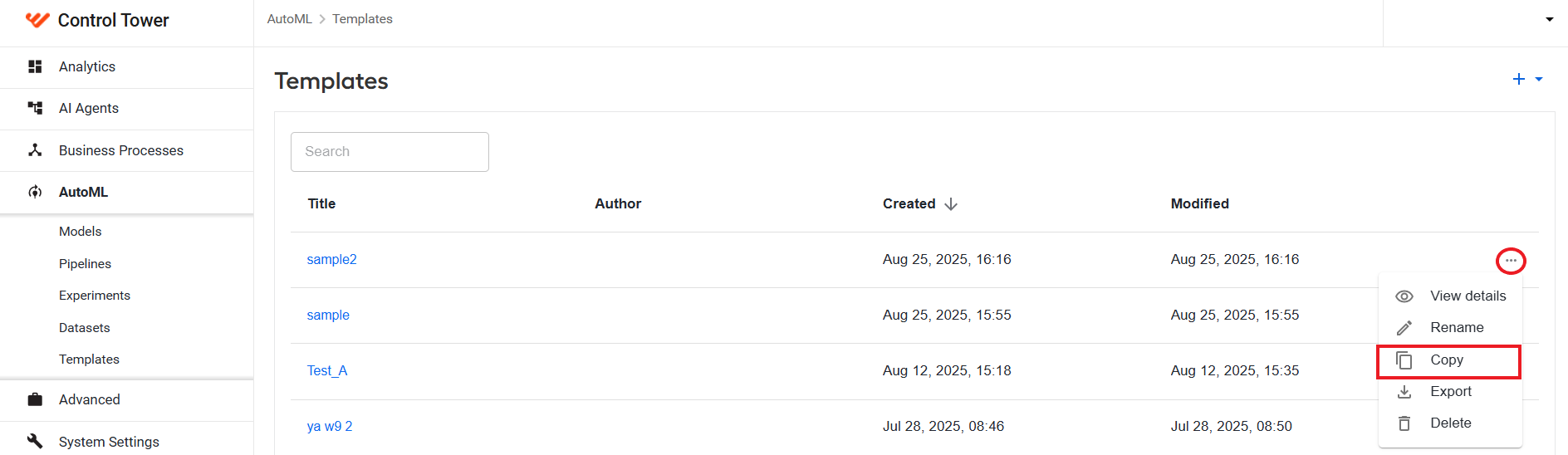The width and height of the screenshot is (1568, 455).
Task: Click the Analytics dashboard icon
Action: tap(35, 66)
